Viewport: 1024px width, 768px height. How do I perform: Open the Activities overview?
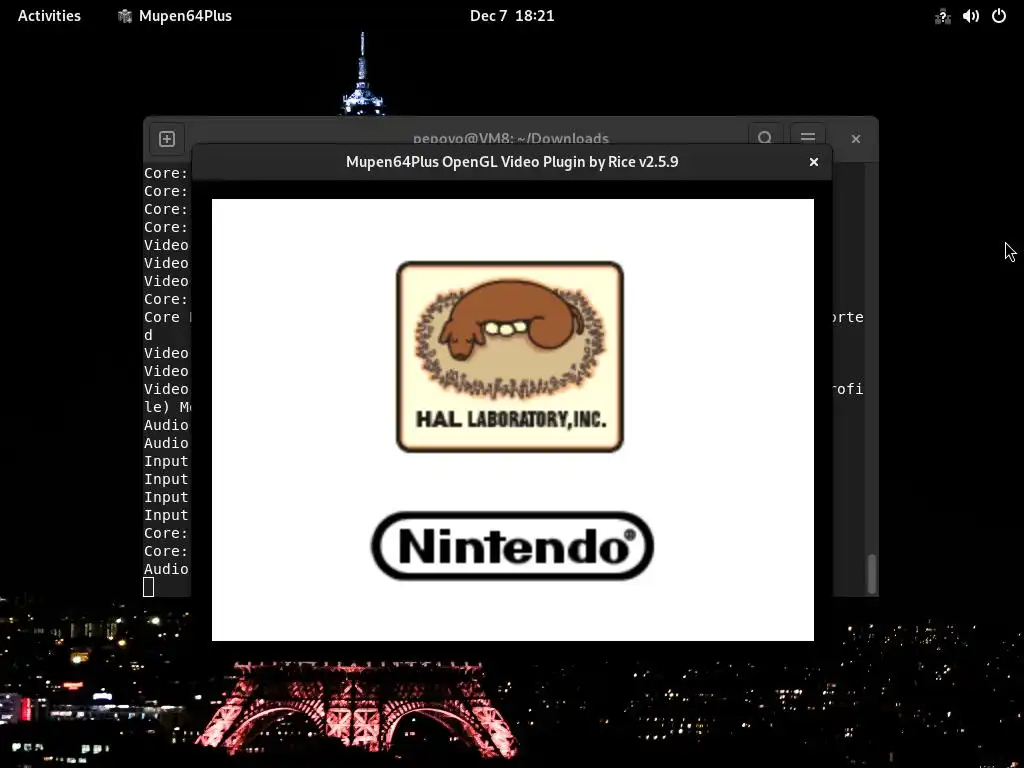(x=49, y=16)
